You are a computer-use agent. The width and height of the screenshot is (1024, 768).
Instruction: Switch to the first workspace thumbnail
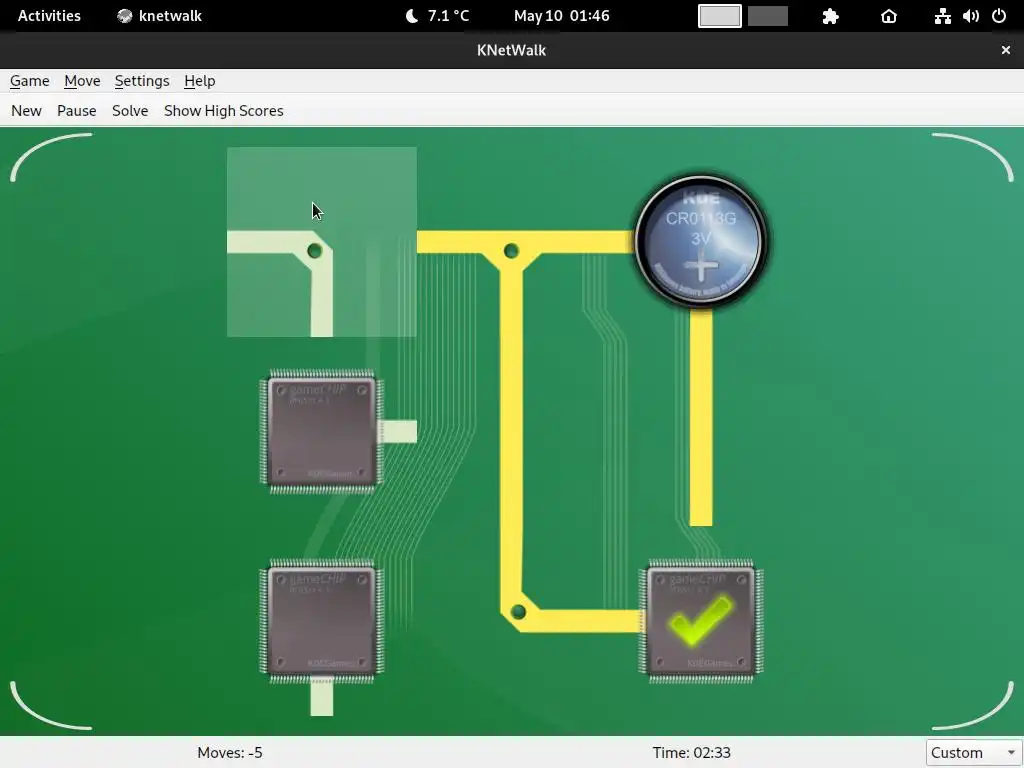pos(720,16)
